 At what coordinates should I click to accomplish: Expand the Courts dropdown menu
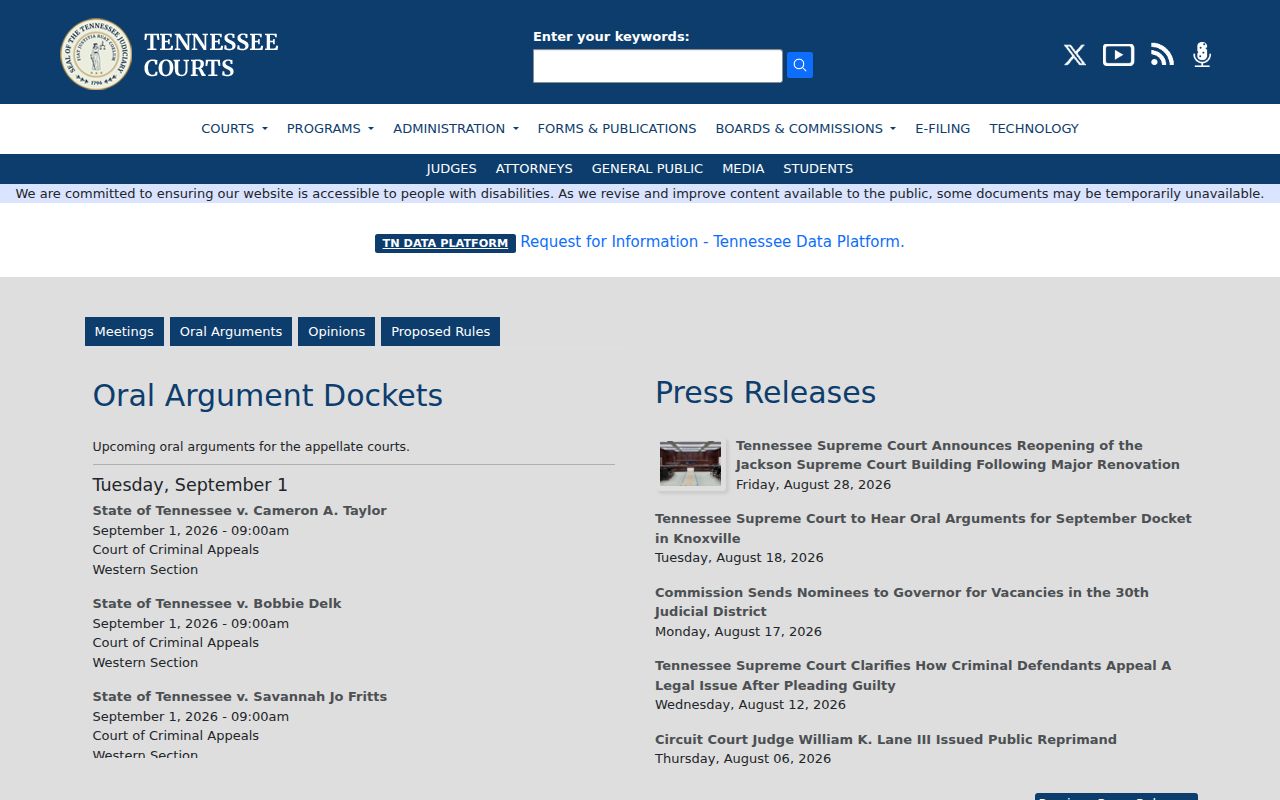[x=234, y=128]
